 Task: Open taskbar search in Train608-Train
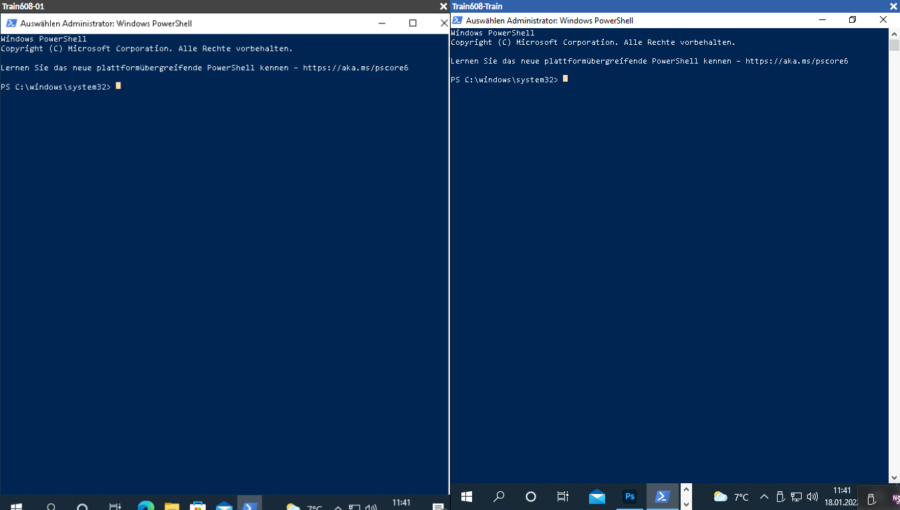pos(499,496)
